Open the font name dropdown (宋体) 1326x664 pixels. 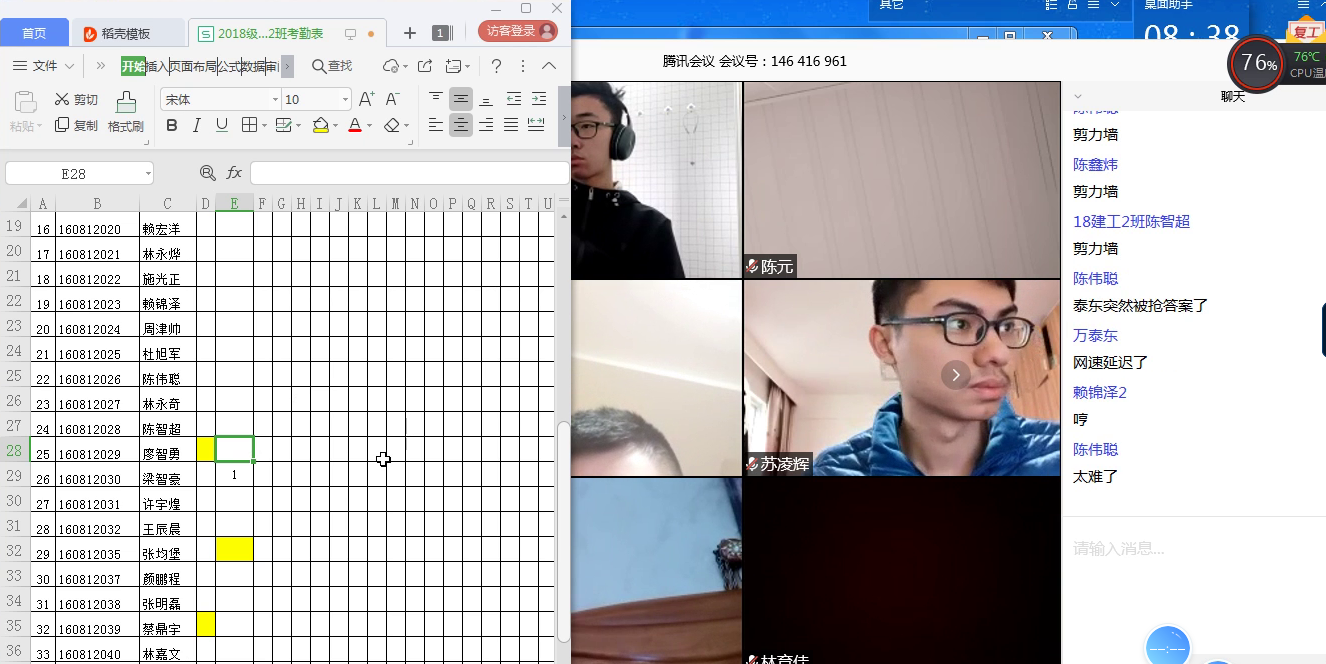click(x=275, y=100)
